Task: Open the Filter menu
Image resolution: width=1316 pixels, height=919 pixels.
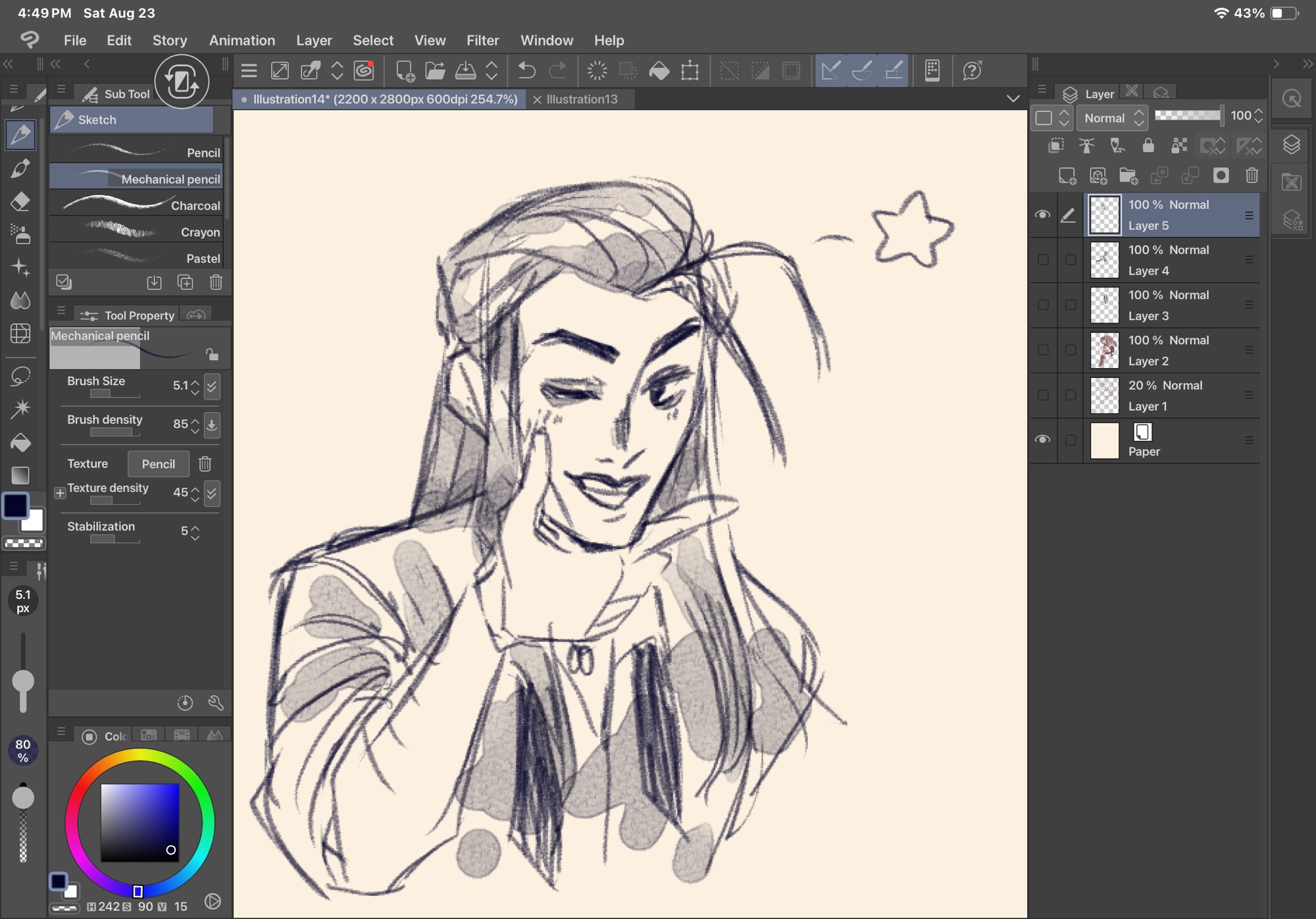Action: 482,40
